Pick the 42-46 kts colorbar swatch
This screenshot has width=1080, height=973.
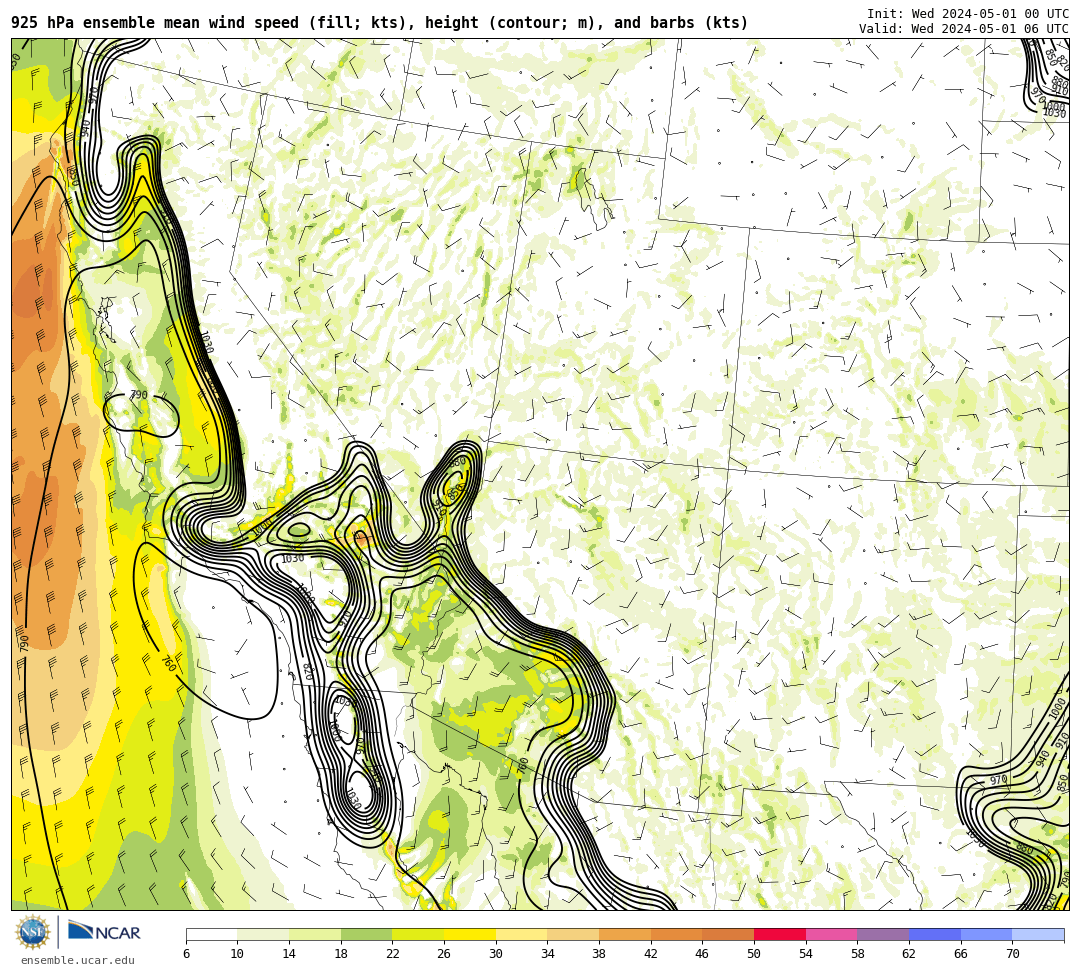(676, 934)
